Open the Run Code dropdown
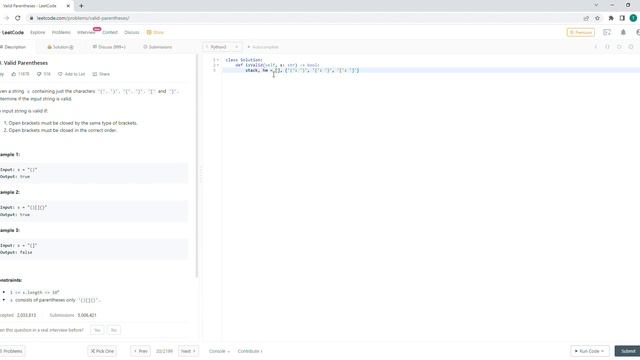The width and height of the screenshot is (640, 360). click(589, 351)
